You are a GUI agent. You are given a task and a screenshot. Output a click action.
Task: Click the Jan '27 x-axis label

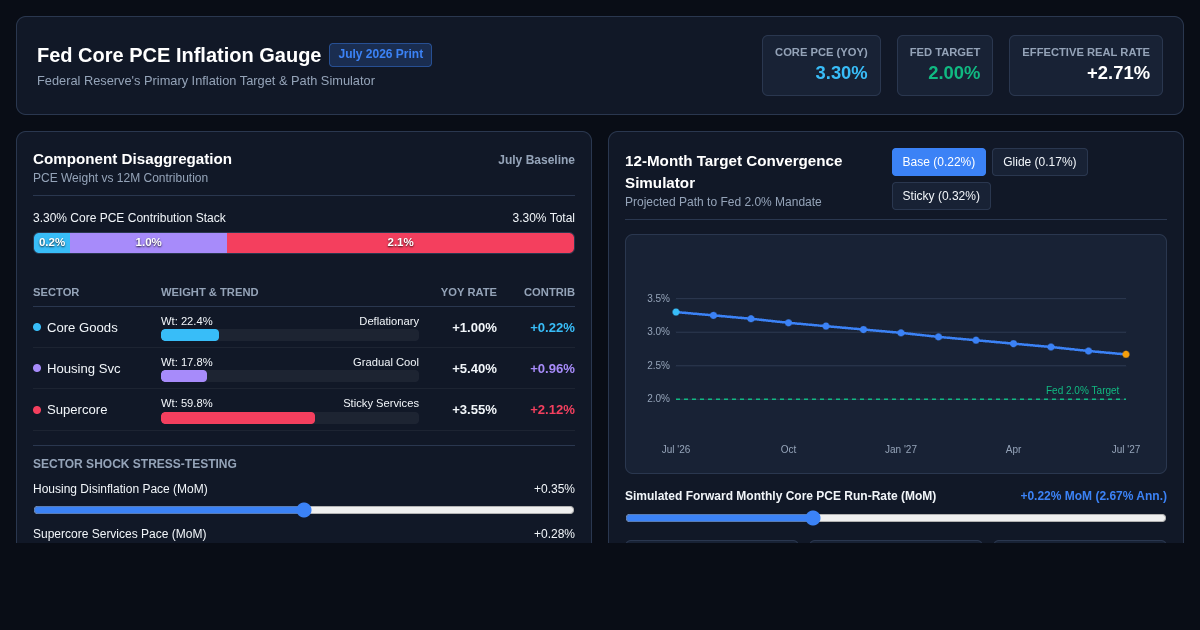pos(901,449)
